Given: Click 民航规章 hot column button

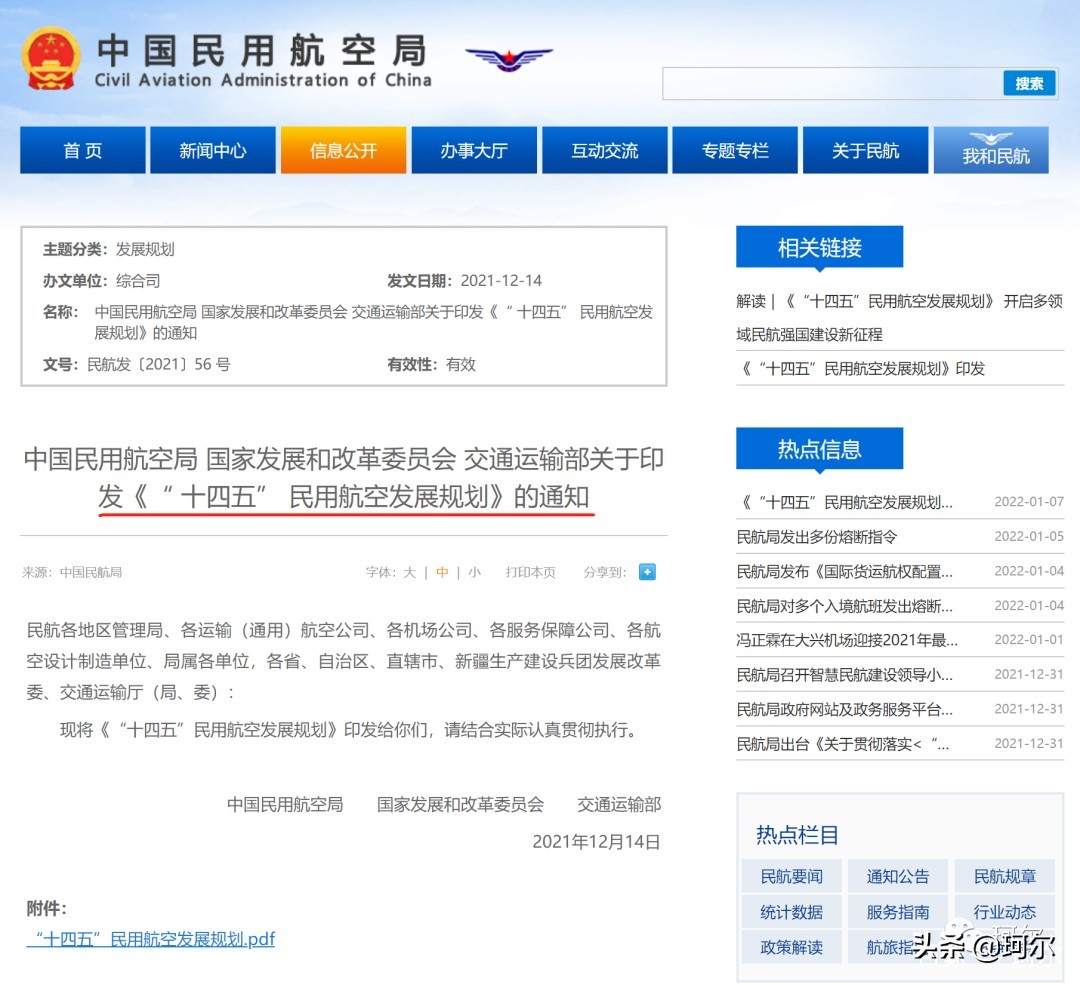Looking at the screenshot, I should tap(1005, 876).
